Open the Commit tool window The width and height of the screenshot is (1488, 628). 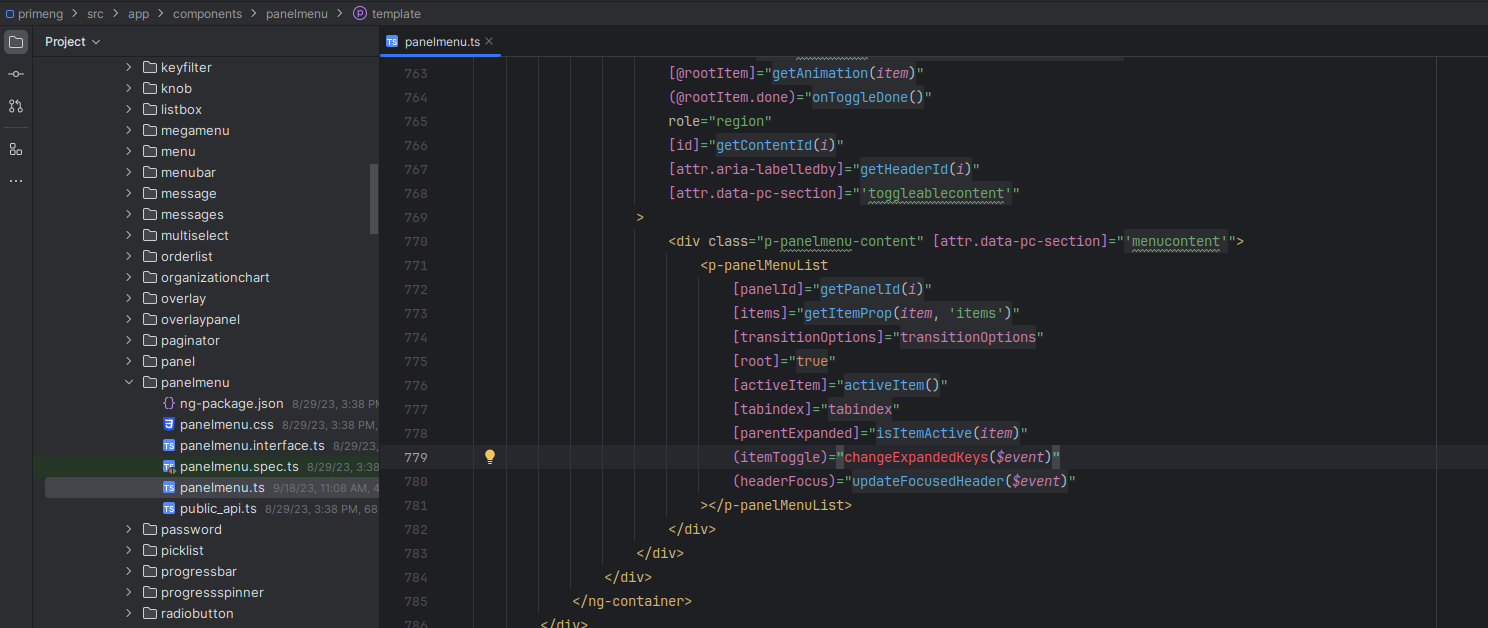pos(15,73)
